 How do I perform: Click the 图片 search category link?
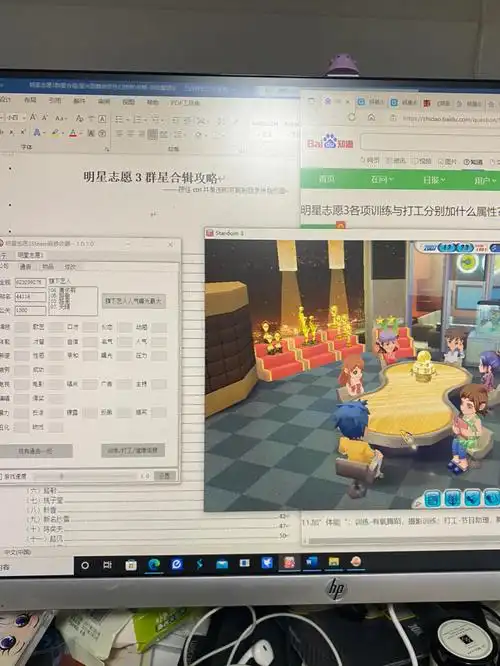click(448, 161)
